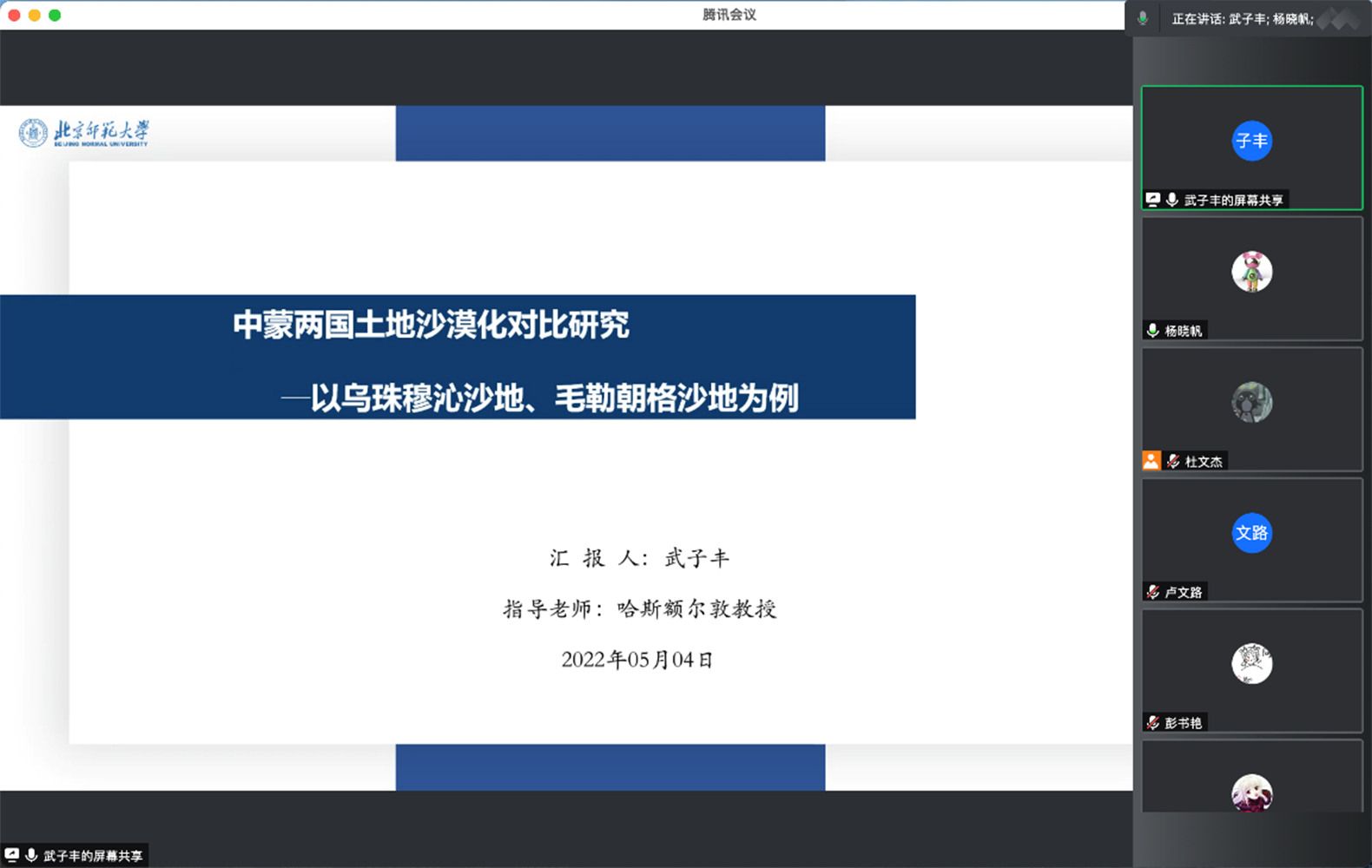Viewport: 1372px width, 868px height.
Task: Click the muted microphone icon beside 卢文路
Action: click(1153, 592)
